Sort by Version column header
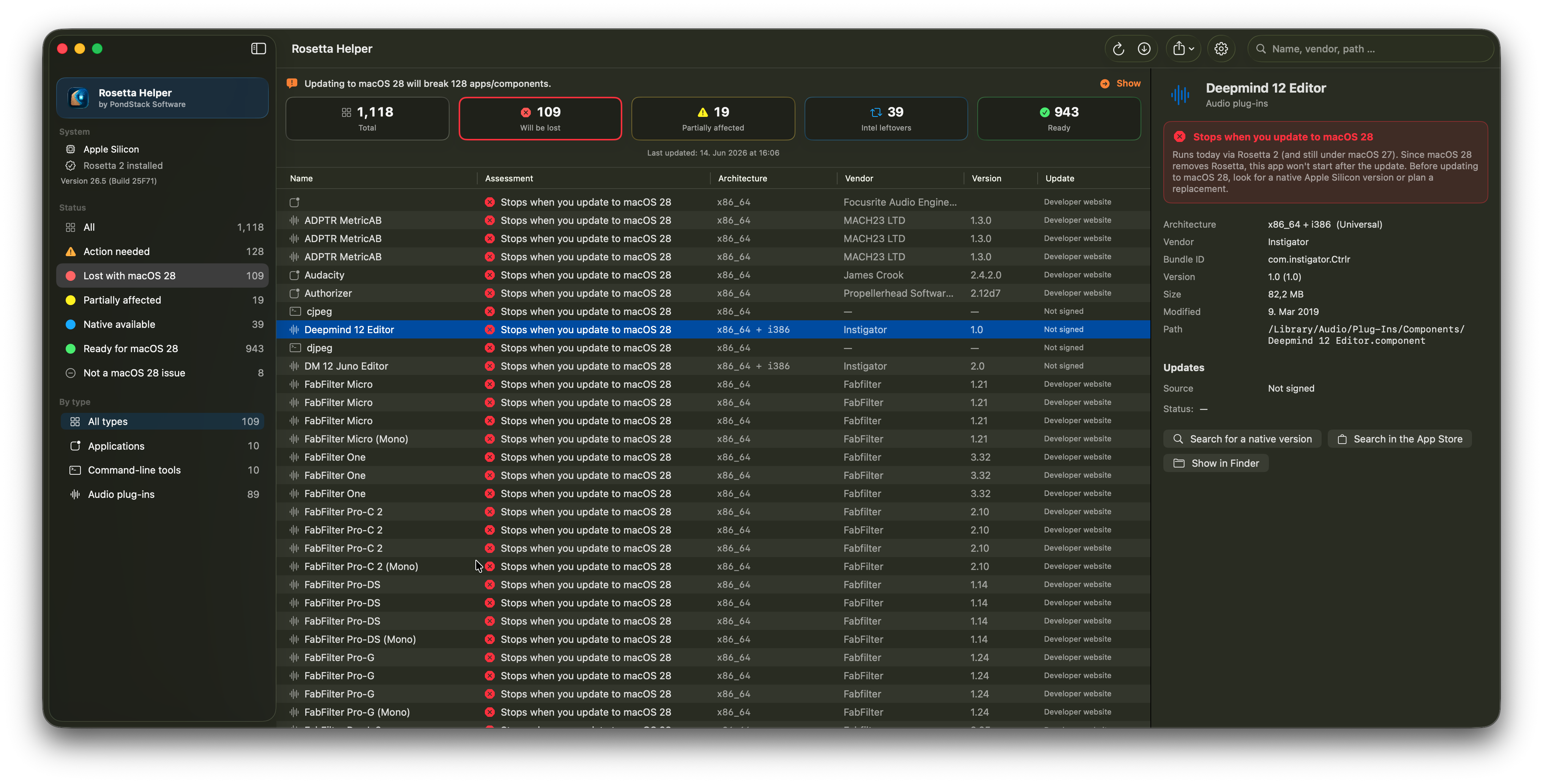Screen dimensions: 1543x784 [986, 178]
